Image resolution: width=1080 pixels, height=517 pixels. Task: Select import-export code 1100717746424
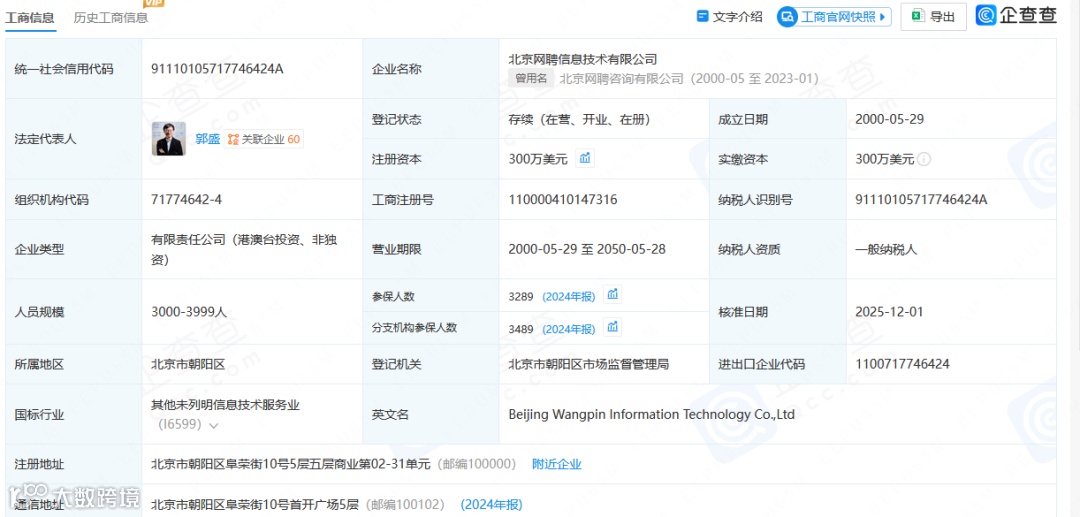(x=902, y=364)
